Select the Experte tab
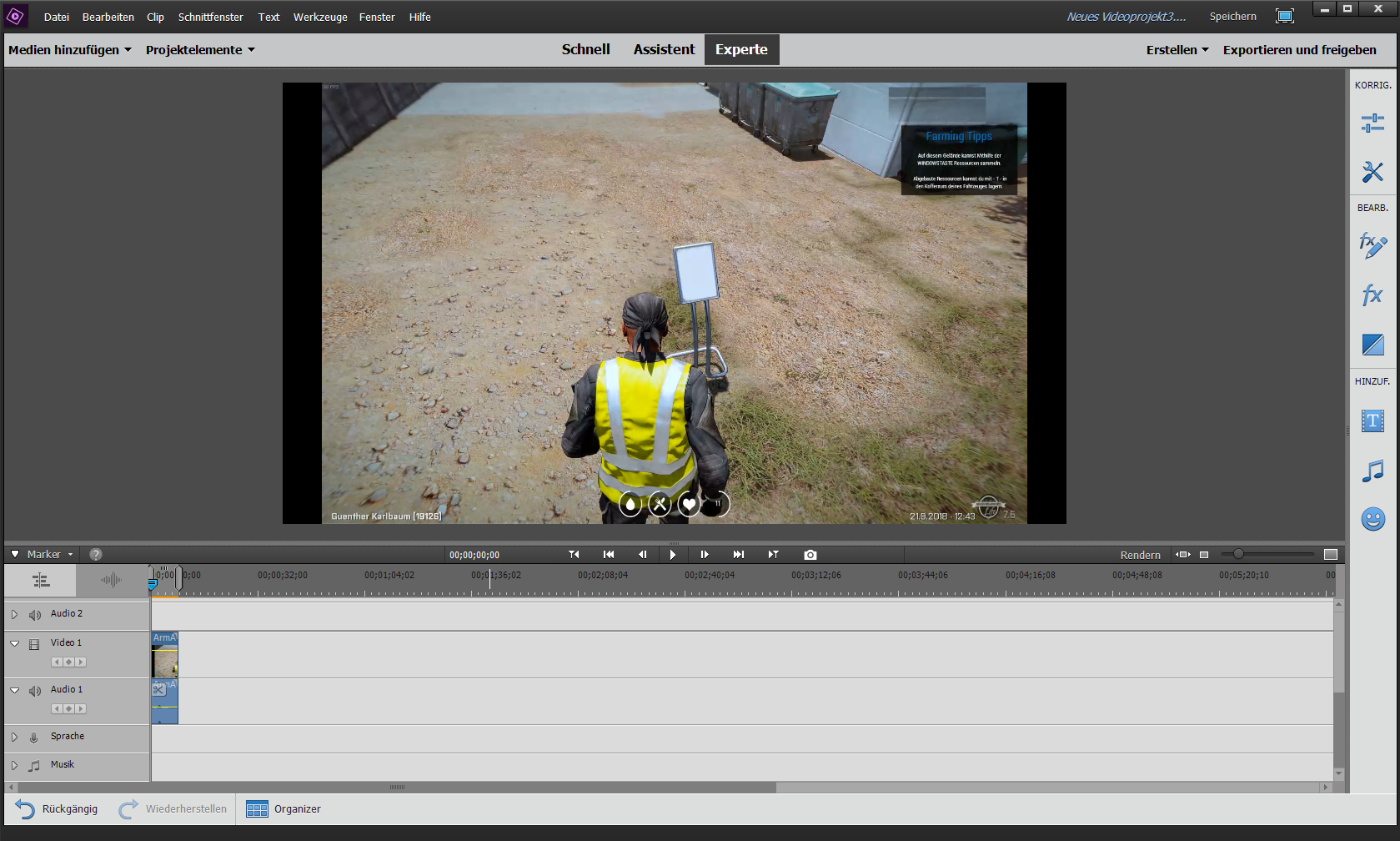 pos(741,49)
